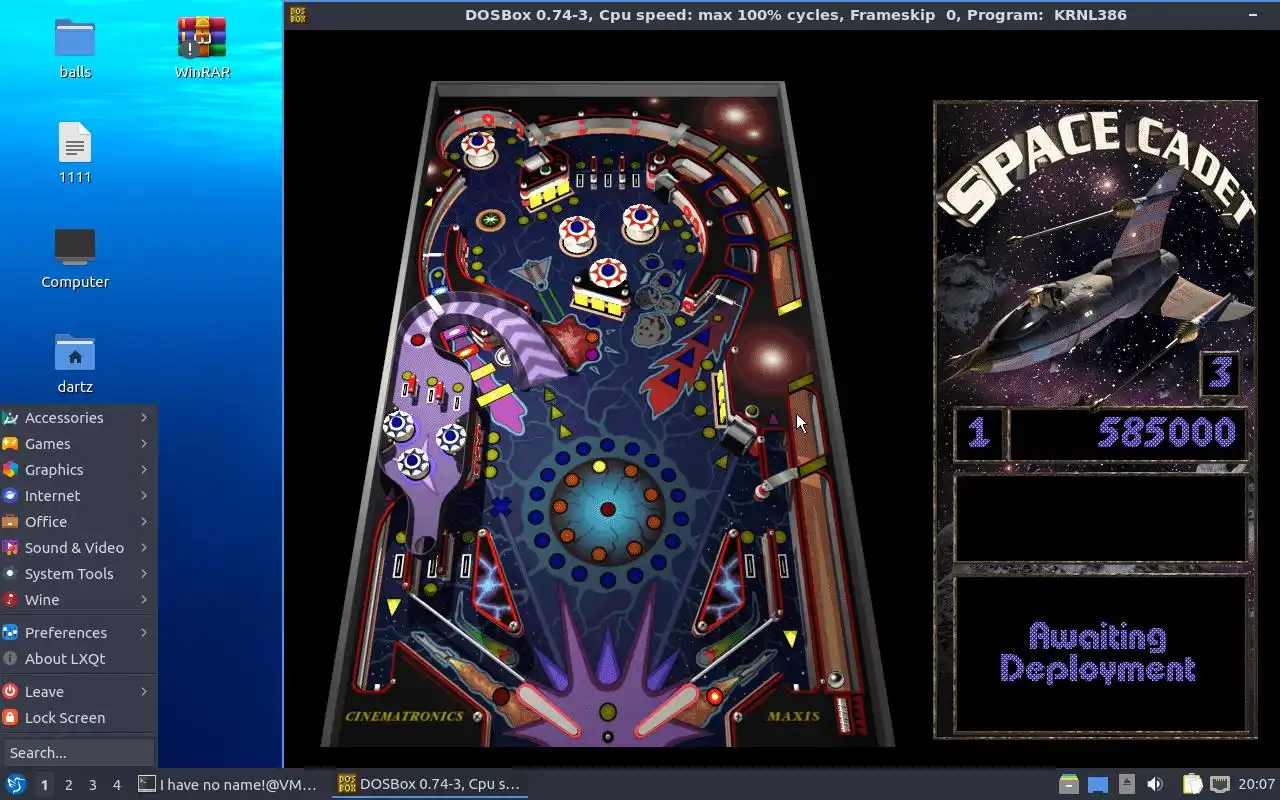Viewport: 1280px width, 800px height.
Task: Click the DOSBox logo in title bar
Action: (x=297, y=15)
